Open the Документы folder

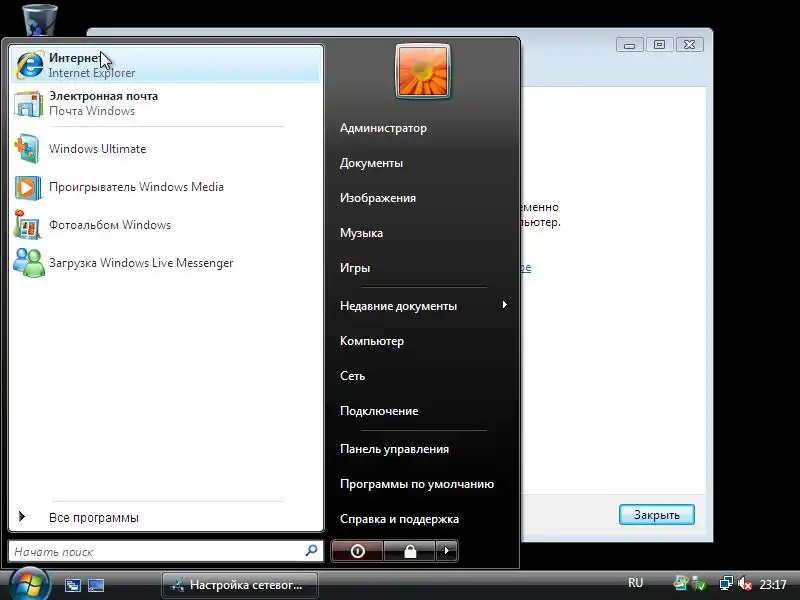click(371, 163)
